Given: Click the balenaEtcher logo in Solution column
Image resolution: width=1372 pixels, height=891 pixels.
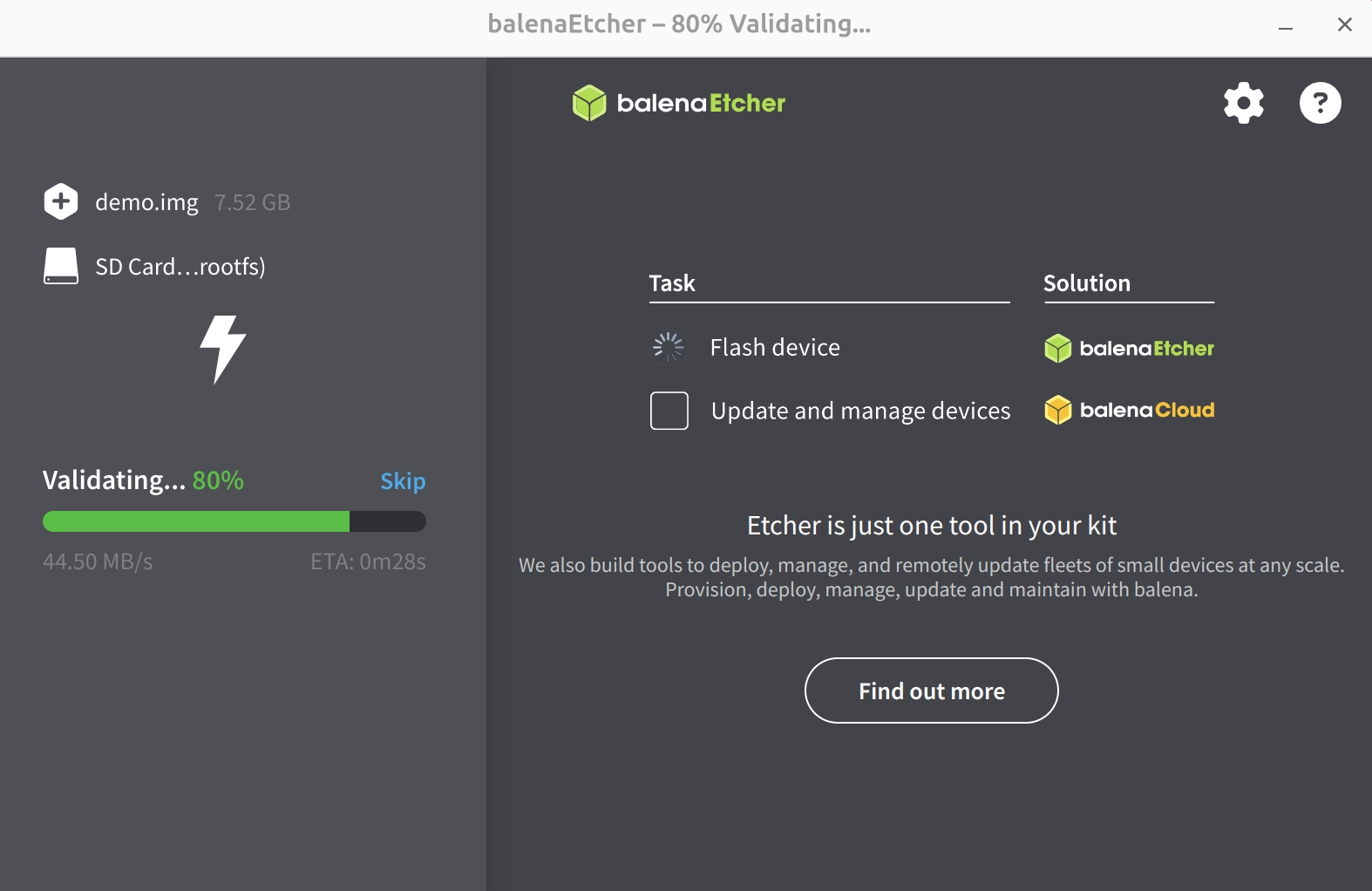Looking at the screenshot, I should (1129, 348).
